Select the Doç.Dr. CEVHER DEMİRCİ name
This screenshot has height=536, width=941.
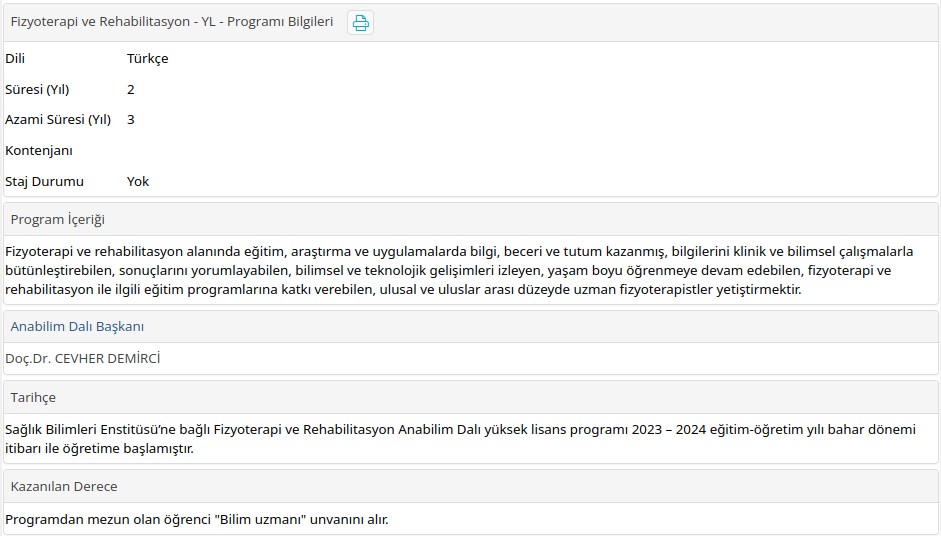[83, 358]
